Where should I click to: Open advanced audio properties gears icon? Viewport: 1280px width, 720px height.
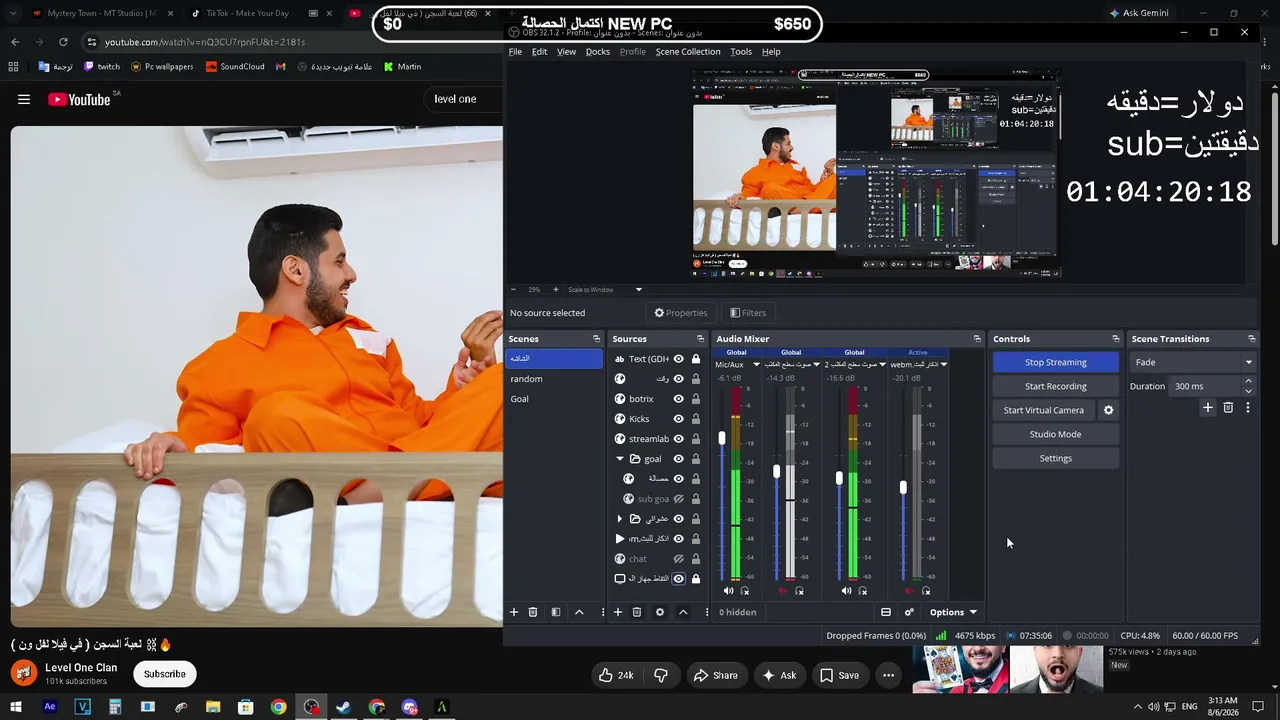(x=909, y=612)
